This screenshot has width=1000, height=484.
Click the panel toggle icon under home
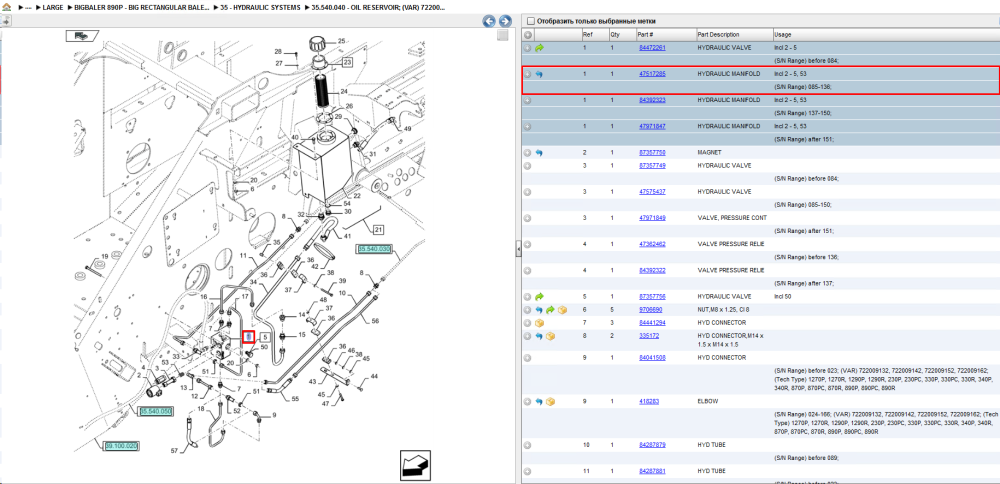6,20
